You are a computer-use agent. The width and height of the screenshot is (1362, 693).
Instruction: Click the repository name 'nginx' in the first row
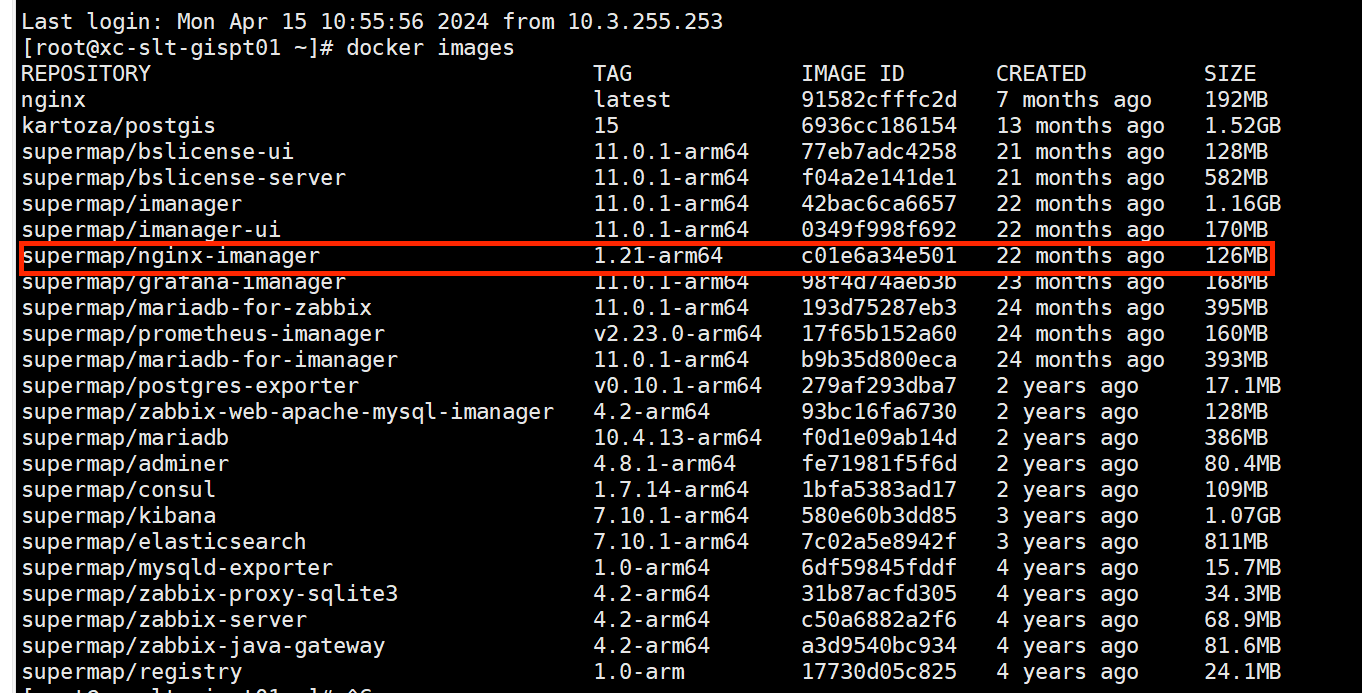tap(54, 100)
